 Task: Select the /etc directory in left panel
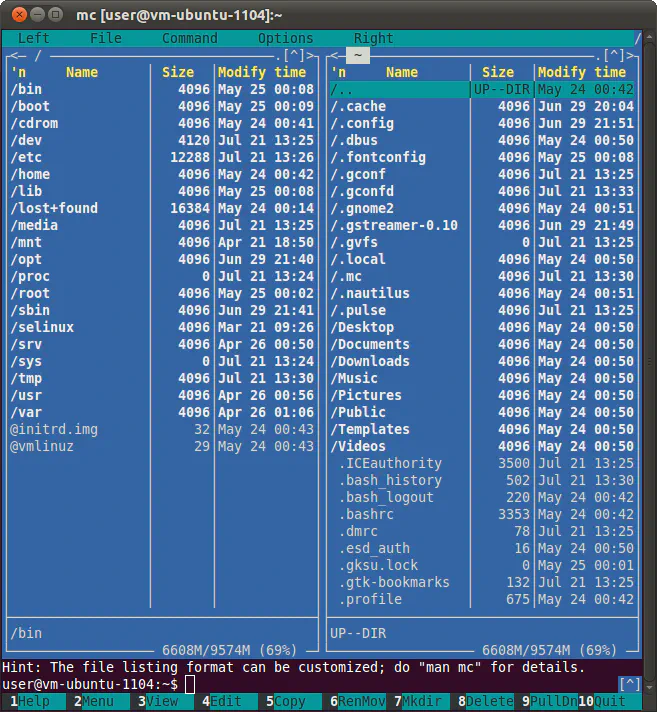tap(28, 157)
